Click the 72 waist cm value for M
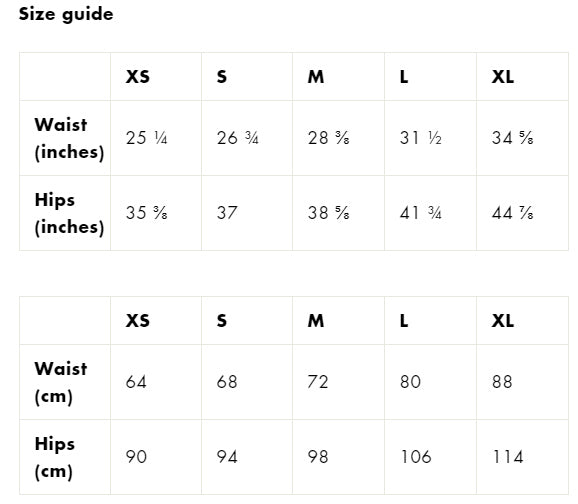The width and height of the screenshot is (578, 504). 318,382
